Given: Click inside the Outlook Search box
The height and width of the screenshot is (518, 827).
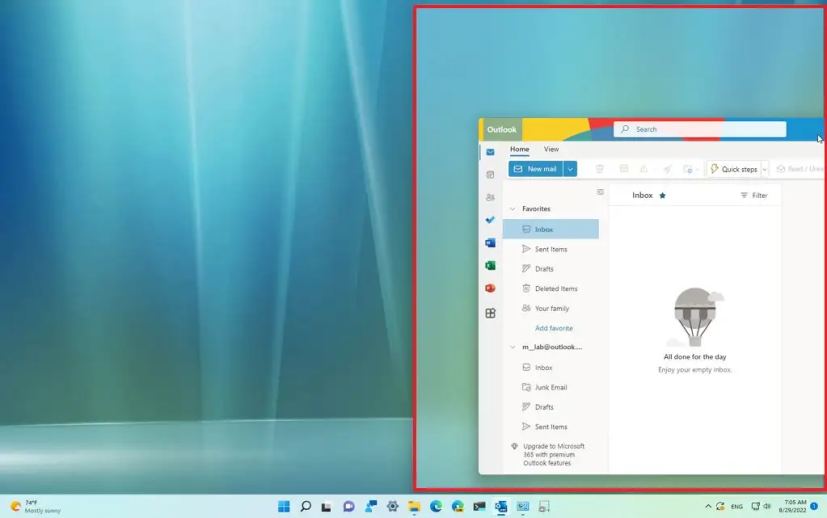Looking at the screenshot, I should [700, 129].
